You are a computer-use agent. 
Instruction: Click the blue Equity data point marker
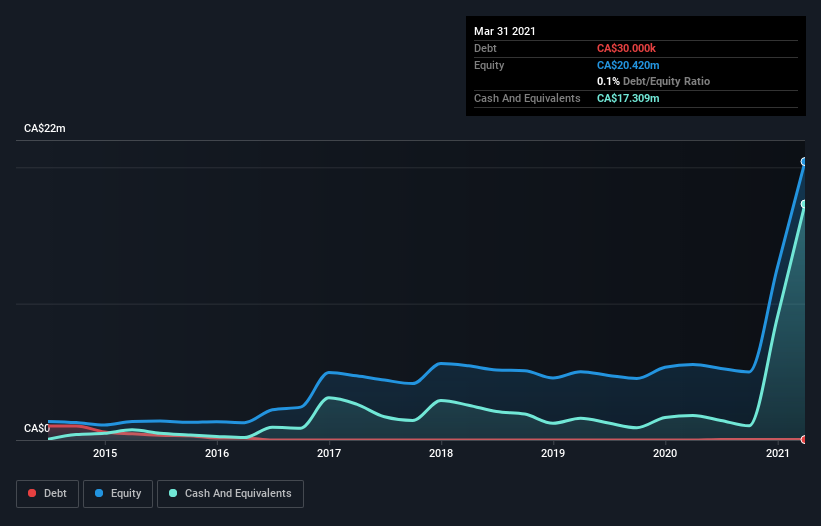(804, 162)
